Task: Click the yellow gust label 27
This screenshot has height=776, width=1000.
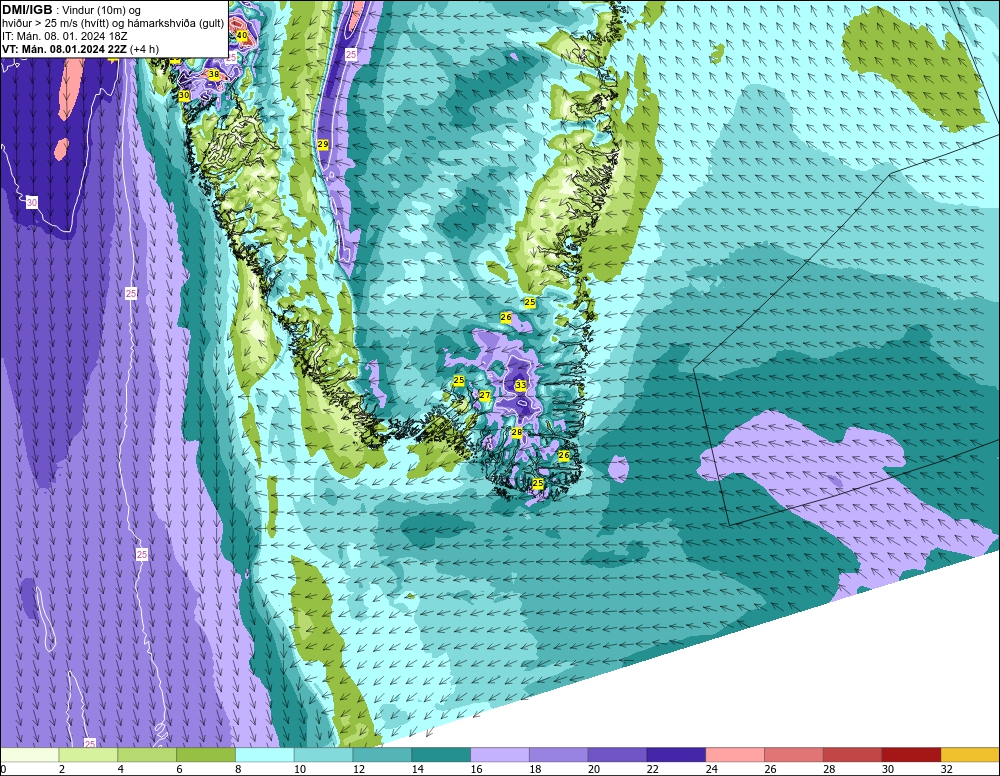Action: tap(485, 395)
